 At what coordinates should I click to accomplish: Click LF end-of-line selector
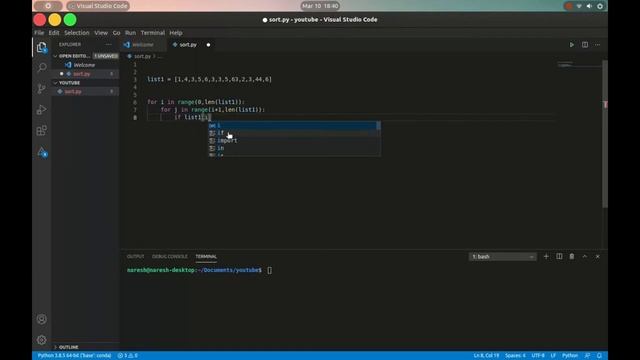point(553,356)
